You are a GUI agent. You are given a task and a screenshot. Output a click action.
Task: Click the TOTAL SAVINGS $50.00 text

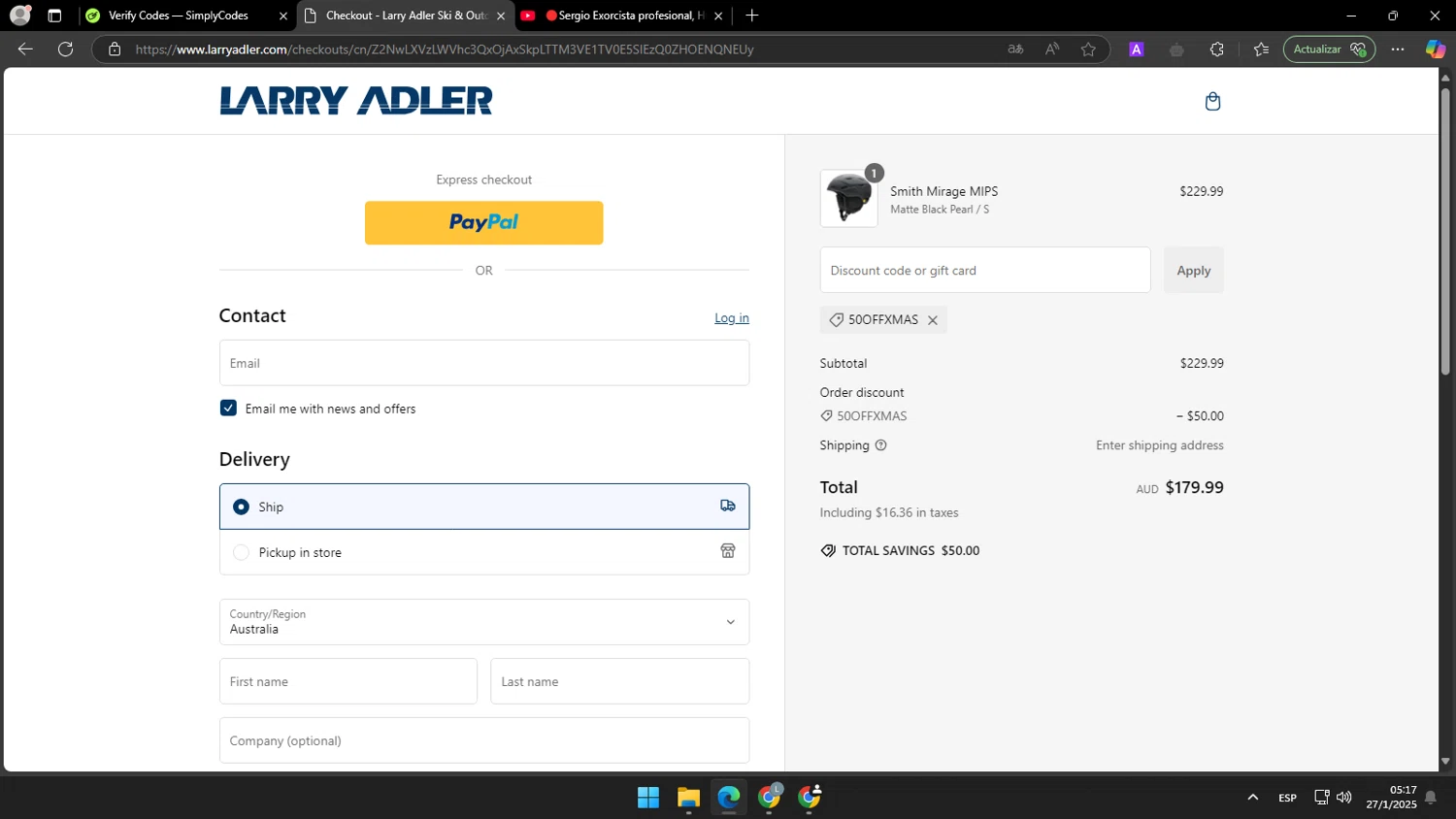[x=910, y=550]
